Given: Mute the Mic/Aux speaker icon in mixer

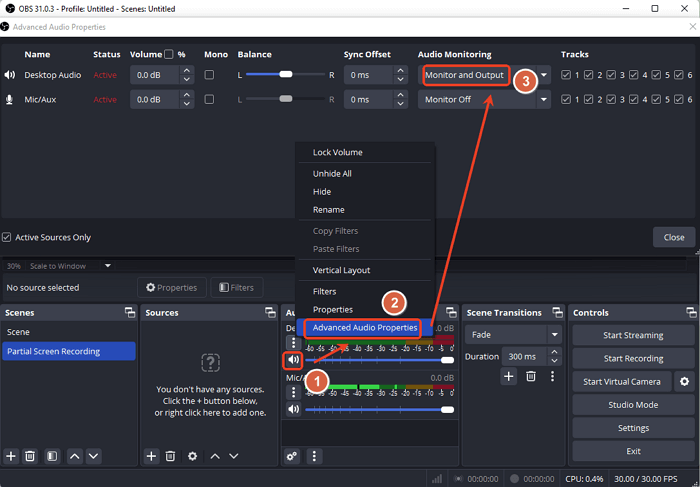Looking at the screenshot, I should tap(293, 409).
